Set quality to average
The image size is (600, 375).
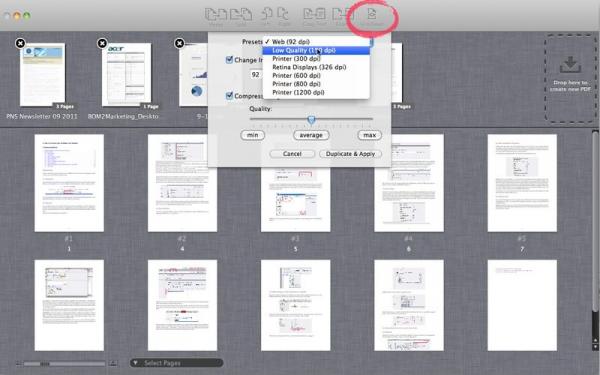[x=311, y=135]
